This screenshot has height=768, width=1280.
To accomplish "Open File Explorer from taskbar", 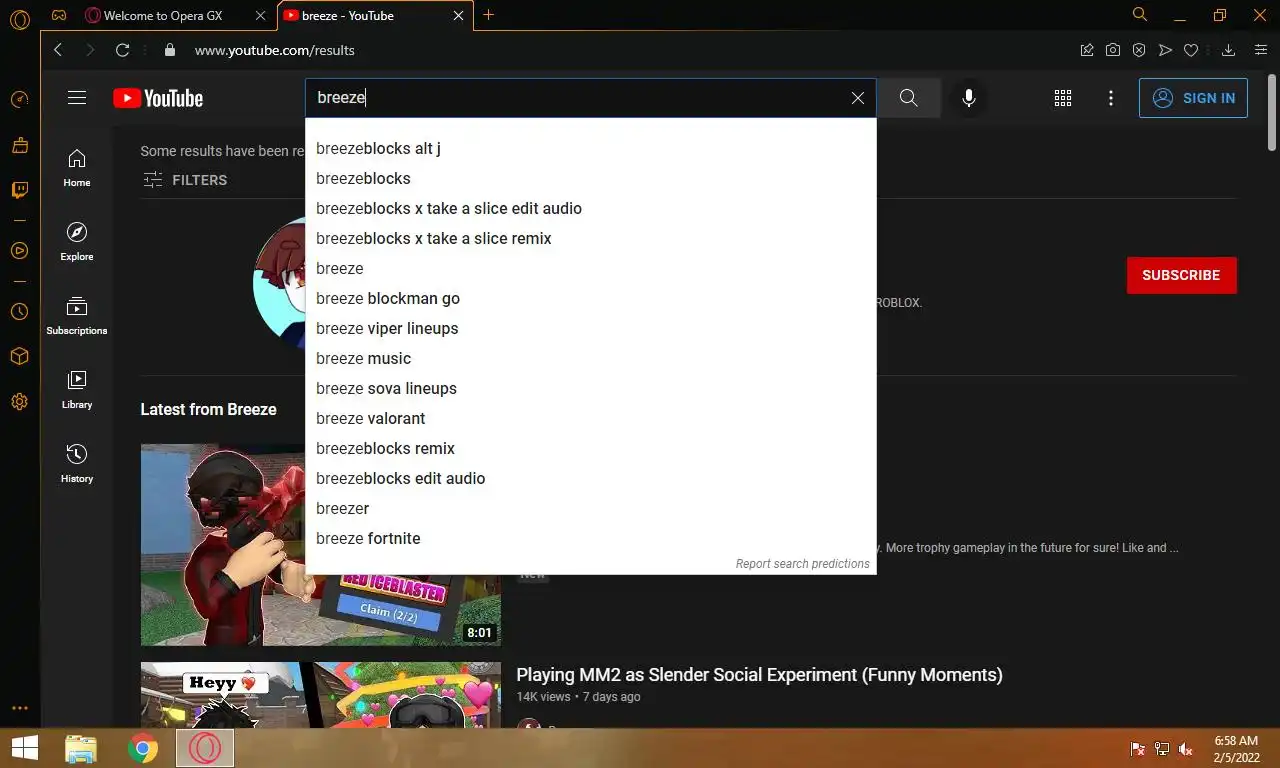I will click(81, 748).
